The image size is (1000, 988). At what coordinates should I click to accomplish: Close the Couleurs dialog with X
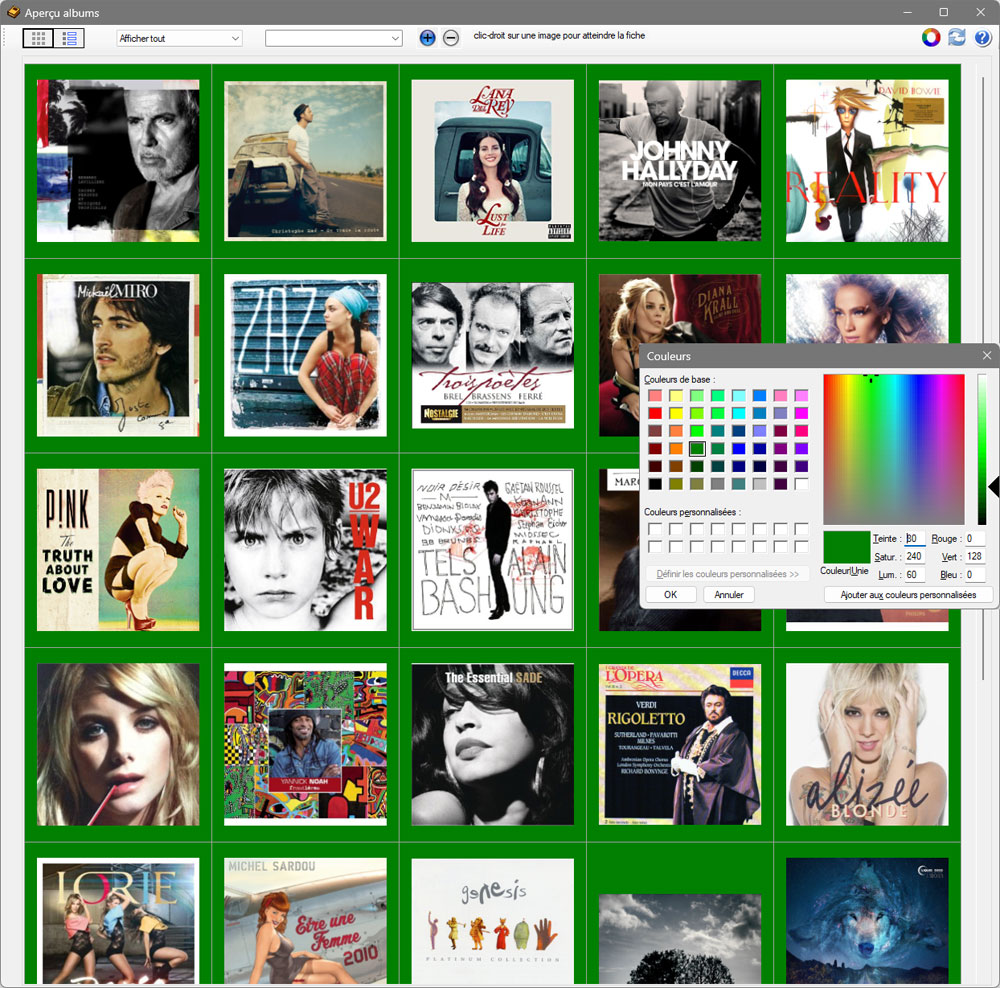[x=987, y=355]
